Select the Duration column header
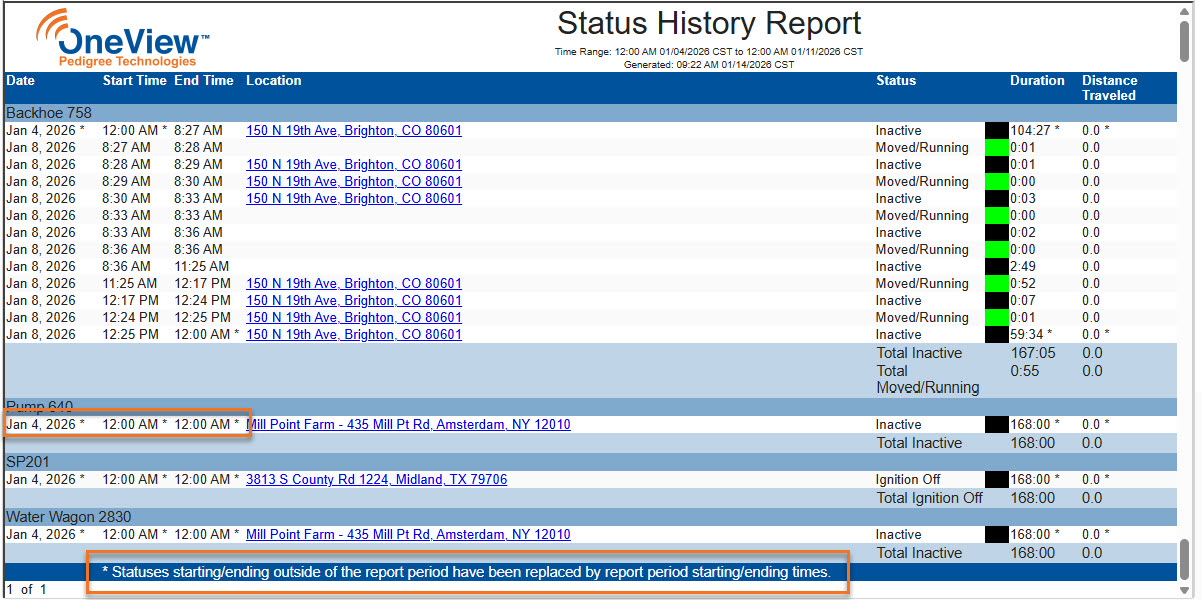The width and height of the screenshot is (1202, 600). tap(1037, 81)
